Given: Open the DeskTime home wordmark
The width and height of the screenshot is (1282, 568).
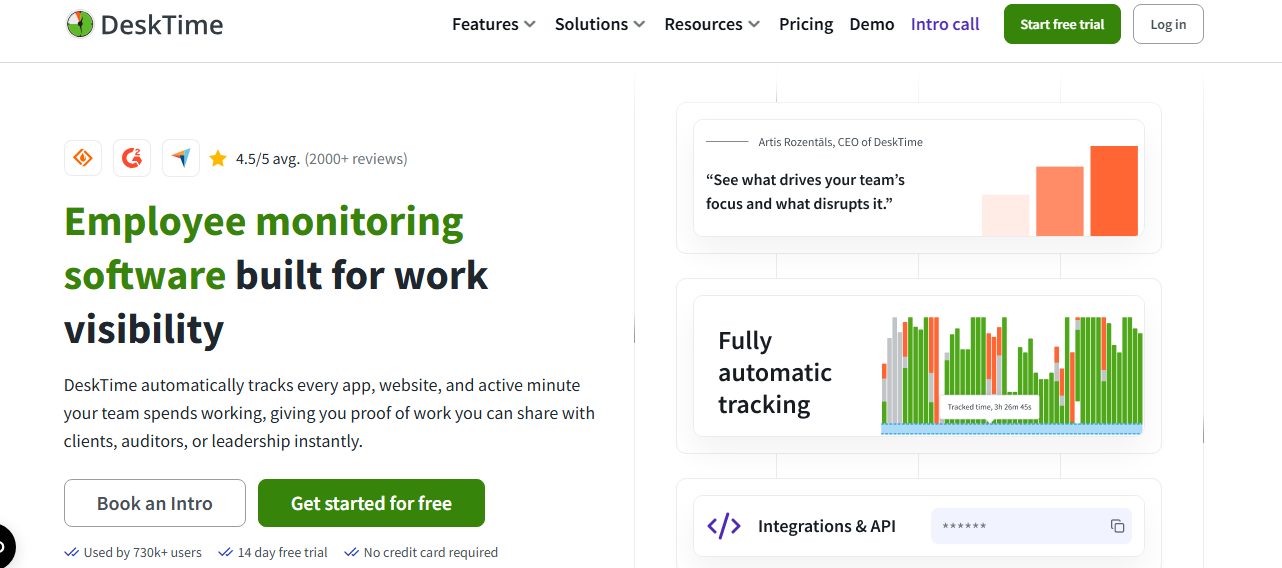Looking at the screenshot, I should coord(161,25).
